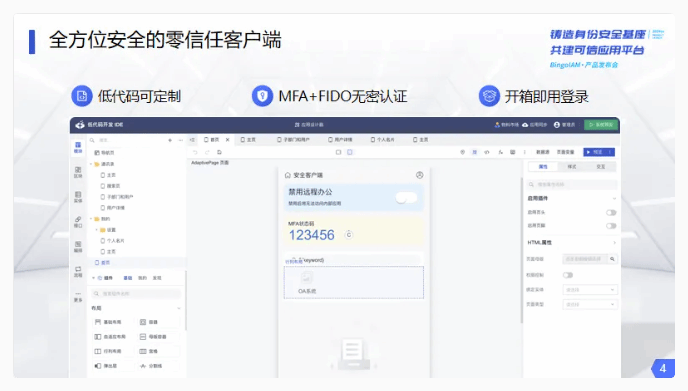The height and width of the screenshot is (391, 688).
Task: Collapse the first folder in page tree
Action: (x=92, y=164)
